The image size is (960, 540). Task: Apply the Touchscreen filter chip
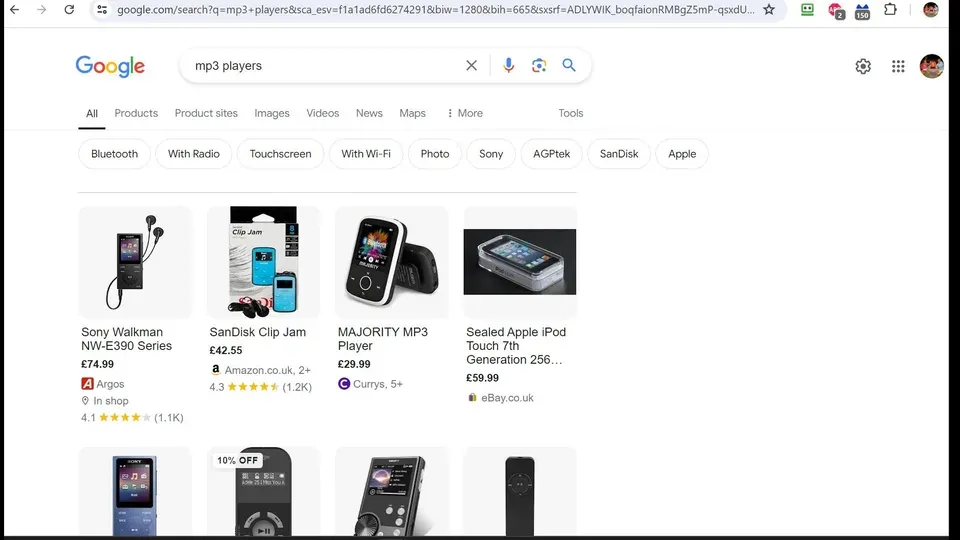[x=280, y=154]
